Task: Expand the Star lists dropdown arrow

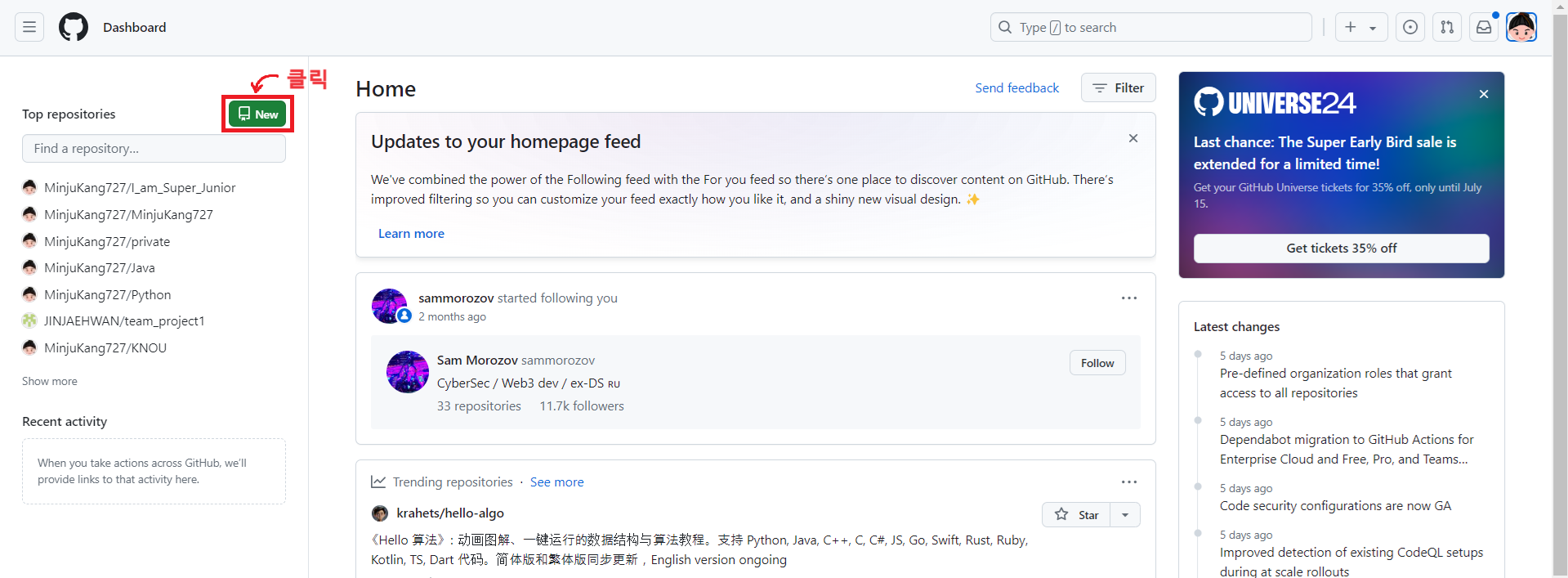Action: (1125, 514)
